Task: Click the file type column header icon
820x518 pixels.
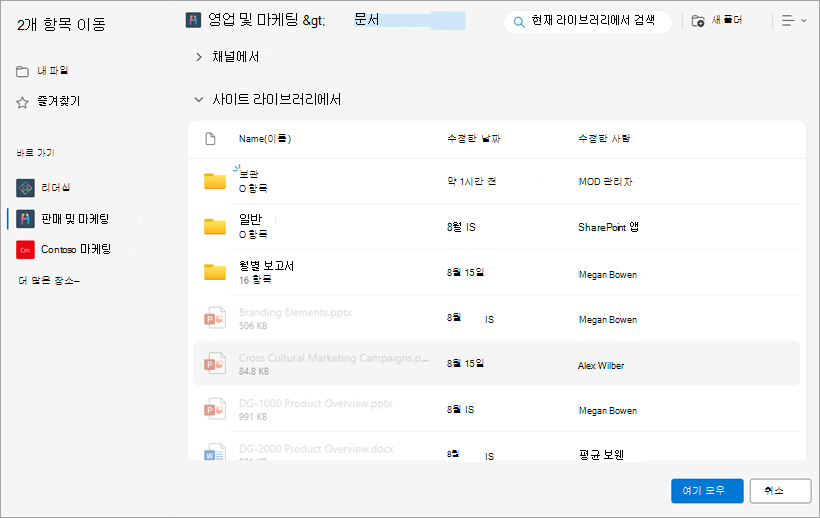Action: click(x=210, y=139)
